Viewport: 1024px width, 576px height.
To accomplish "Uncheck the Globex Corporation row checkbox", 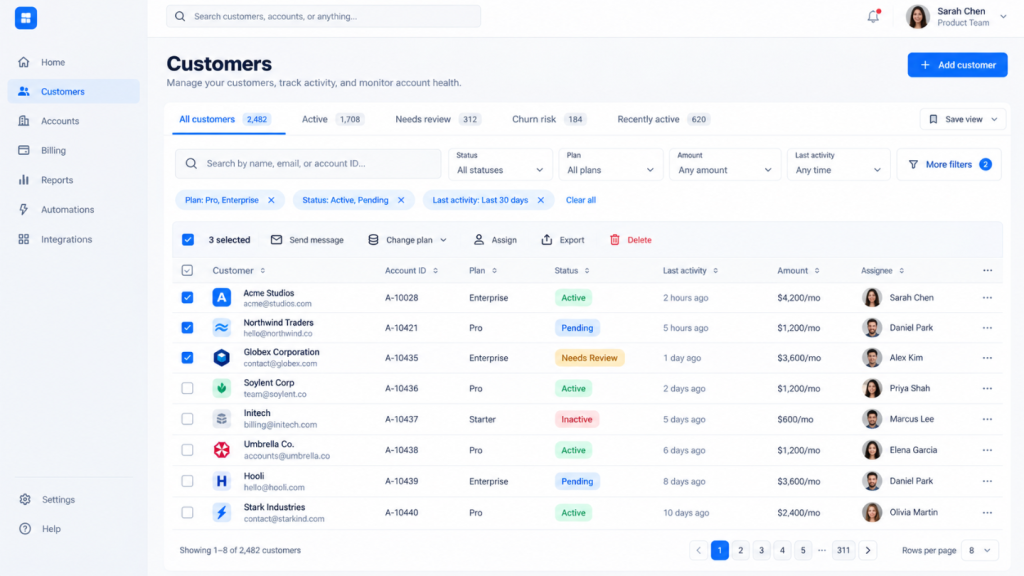I will coord(187,357).
